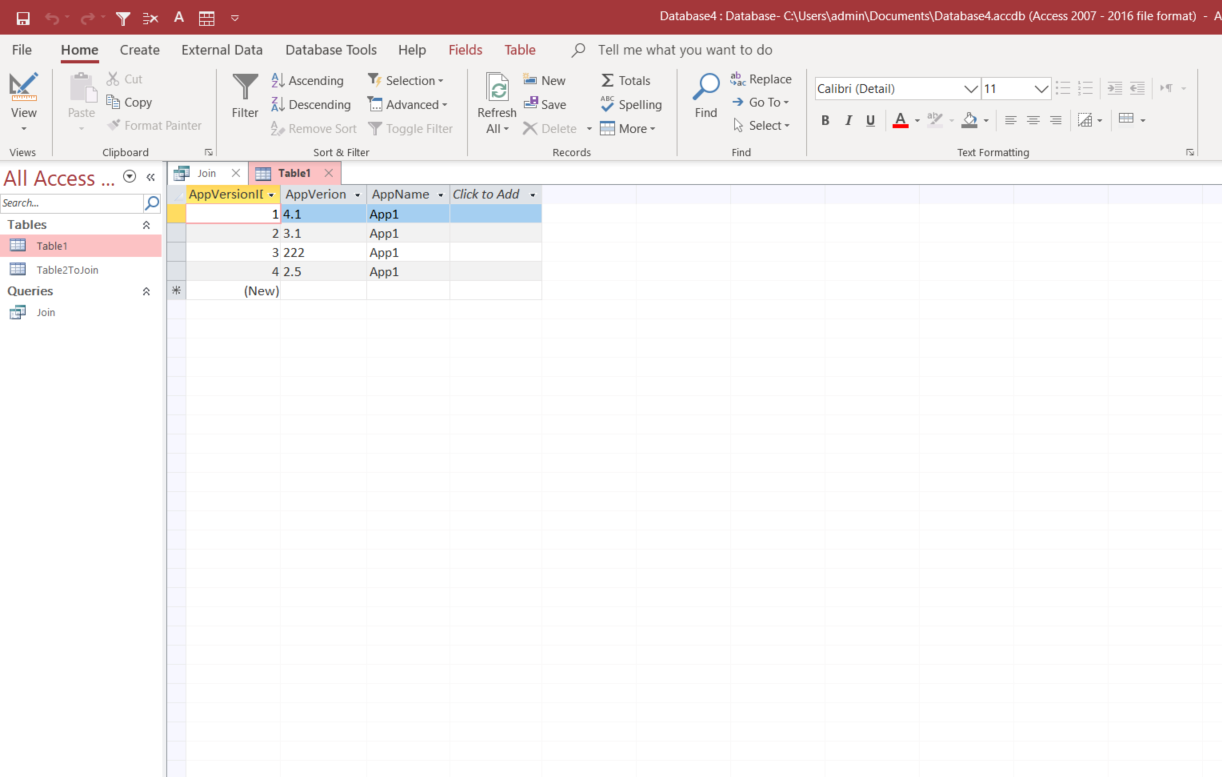Image resolution: width=1222 pixels, height=777 pixels.
Task: Select the new record row selector
Action: (x=176, y=291)
